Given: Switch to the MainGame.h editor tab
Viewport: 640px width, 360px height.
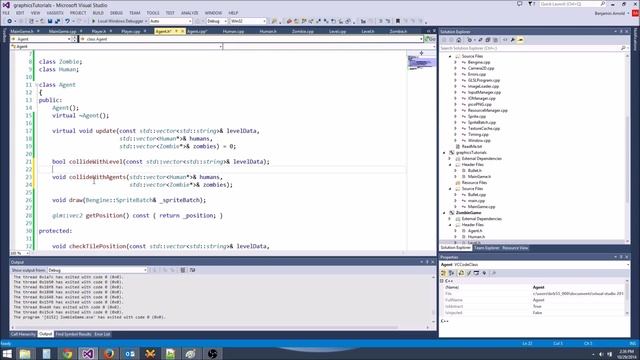Looking at the screenshot, I should pos(22,31).
